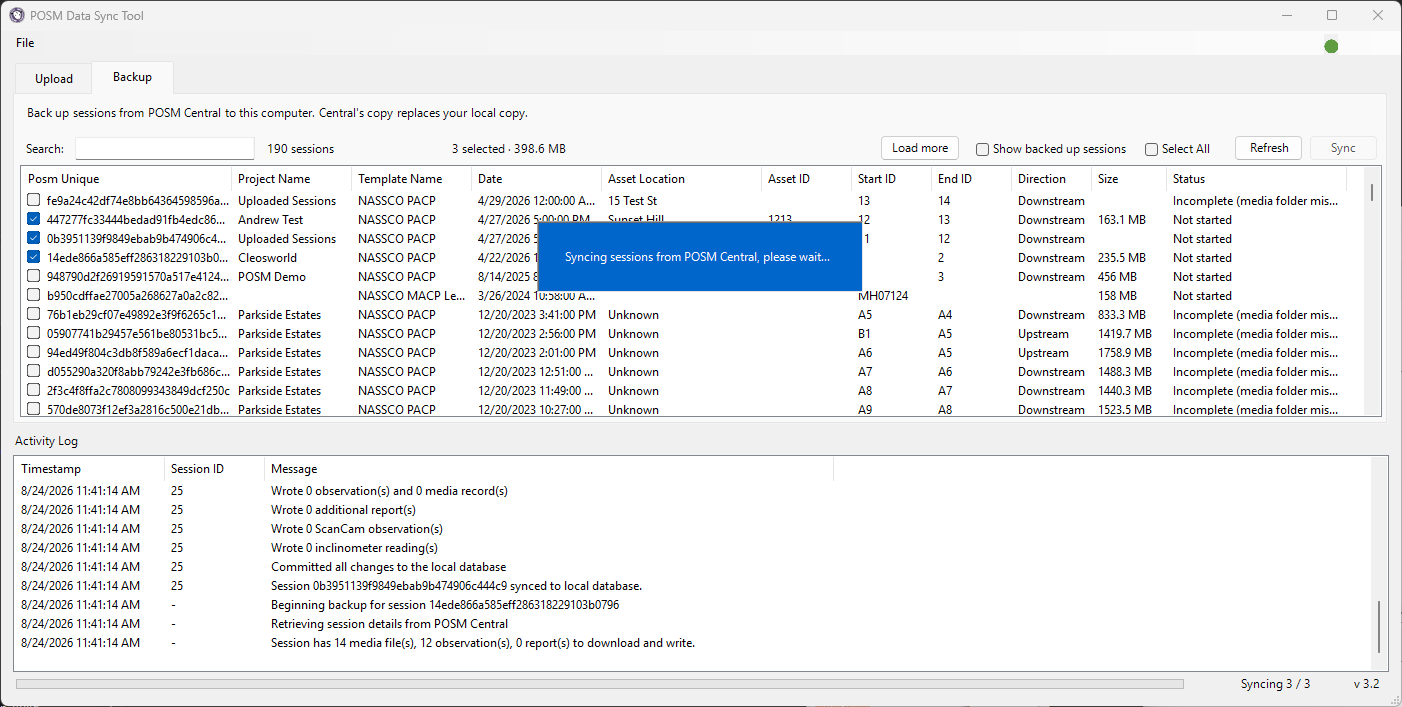Check the d055290a320f8abb session checkbox
The image size is (1402, 707).
coord(34,371)
